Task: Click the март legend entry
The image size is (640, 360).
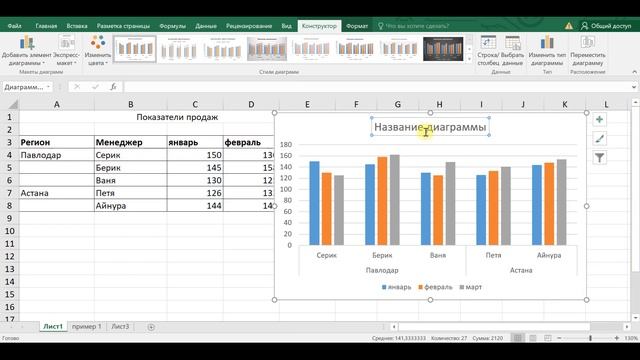Action: (471, 287)
